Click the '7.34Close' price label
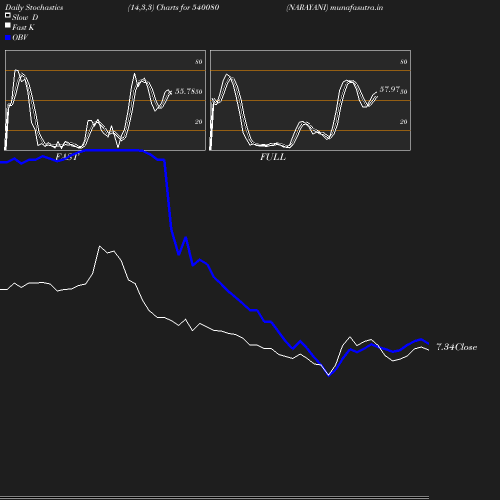 (456, 347)
